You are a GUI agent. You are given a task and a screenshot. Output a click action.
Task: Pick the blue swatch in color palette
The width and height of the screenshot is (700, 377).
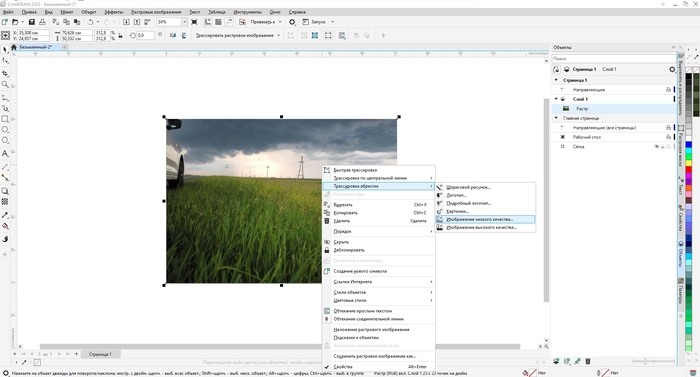click(x=688, y=145)
